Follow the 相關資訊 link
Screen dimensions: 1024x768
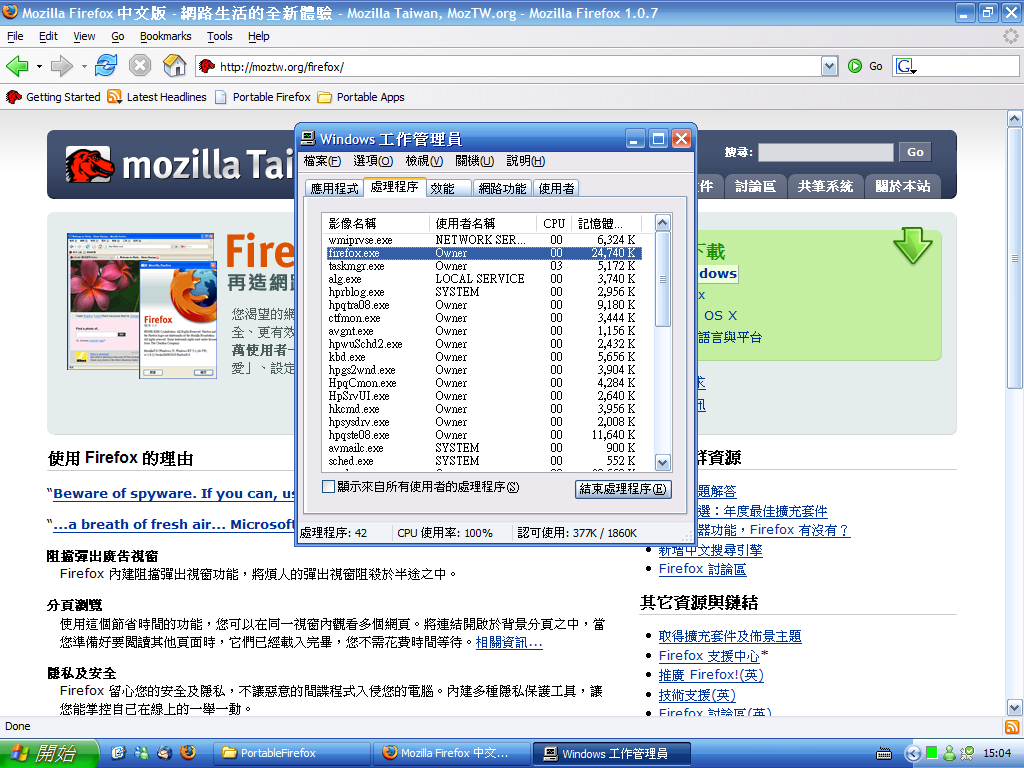(509, 643)
